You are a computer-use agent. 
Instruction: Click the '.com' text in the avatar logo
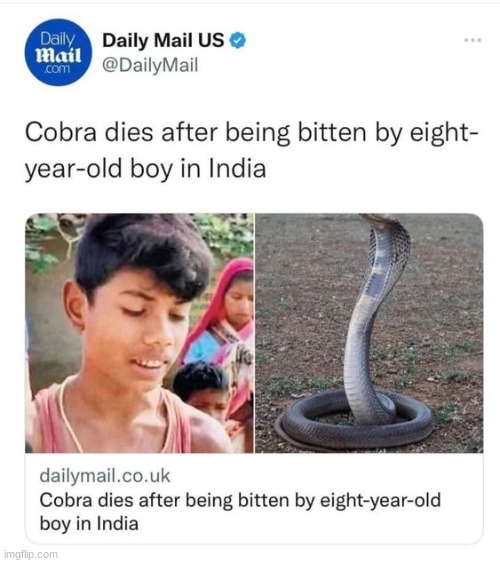pyautogui.click(x=57, y=69)
